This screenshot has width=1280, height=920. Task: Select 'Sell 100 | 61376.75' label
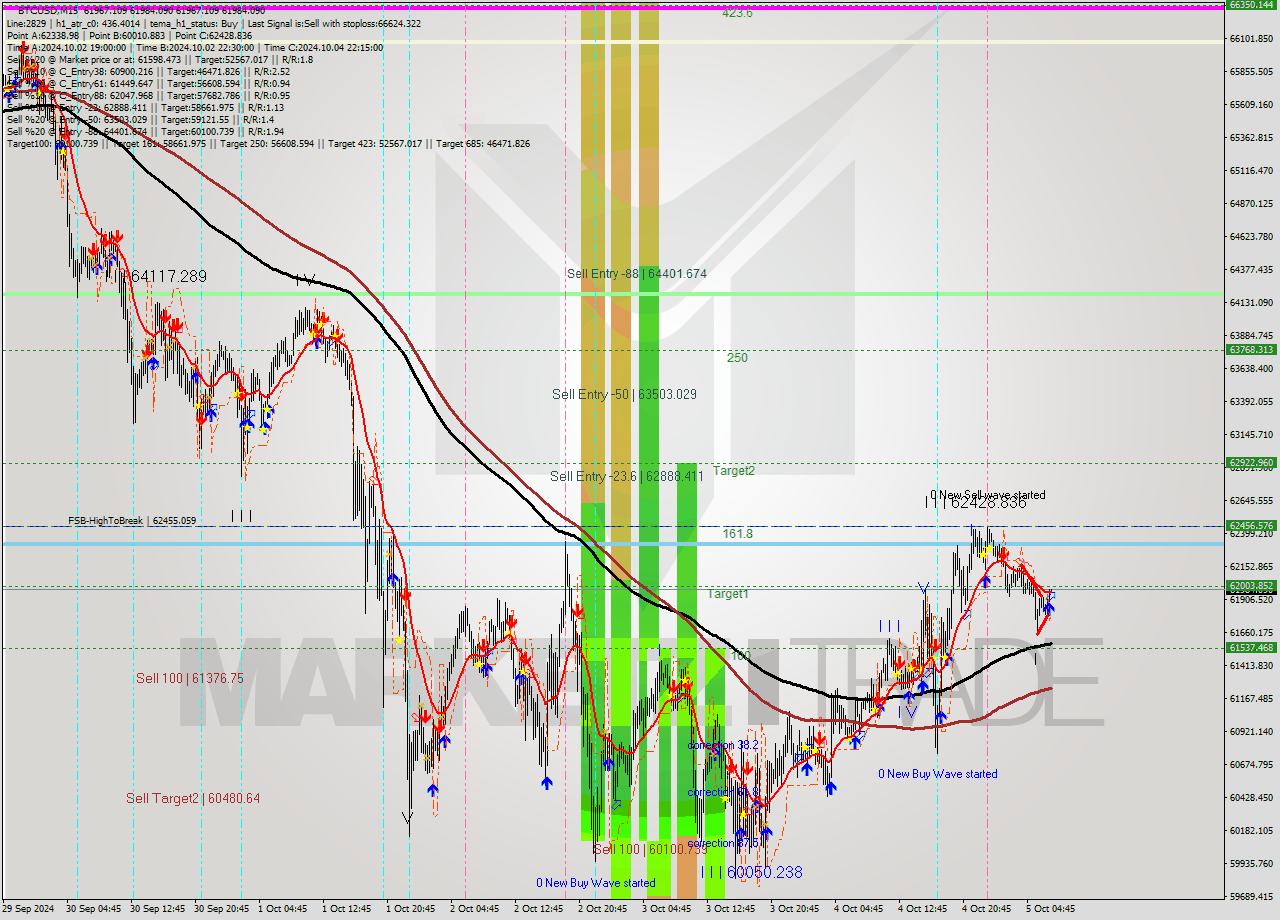tap(190, 678)
